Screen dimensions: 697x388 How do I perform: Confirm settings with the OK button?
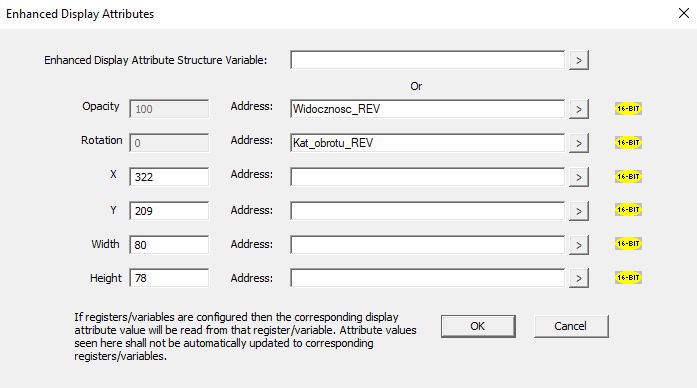pyautogui.click(x=478, y=326)
